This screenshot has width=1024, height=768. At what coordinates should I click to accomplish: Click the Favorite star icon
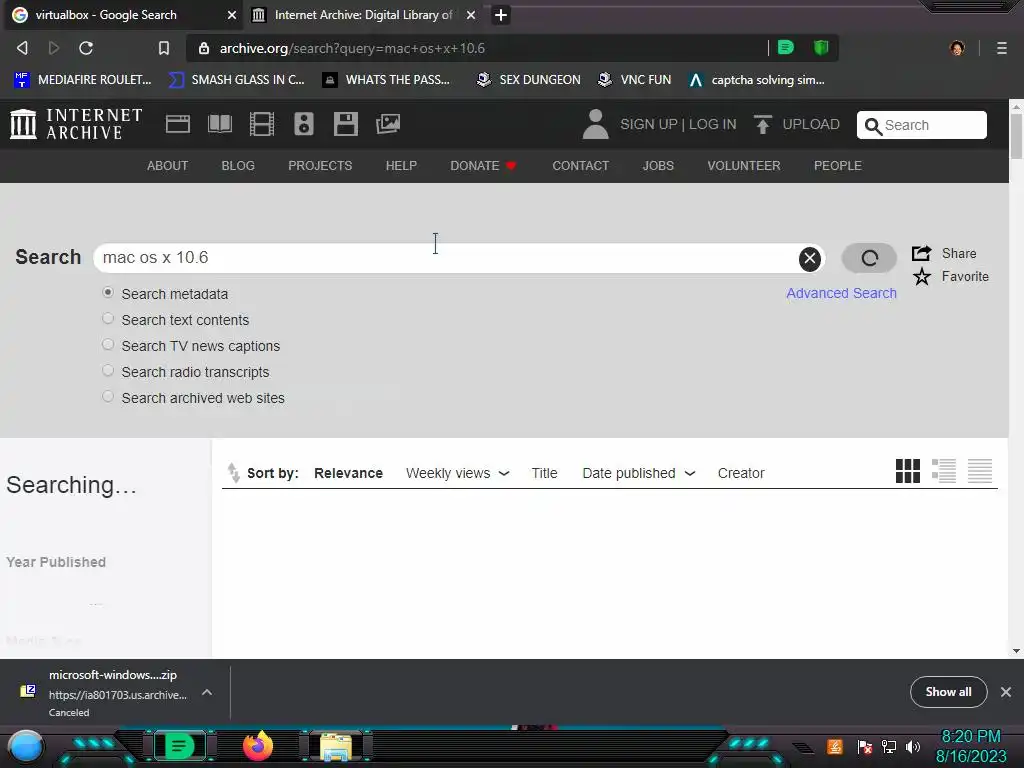[x=921, y=276]
